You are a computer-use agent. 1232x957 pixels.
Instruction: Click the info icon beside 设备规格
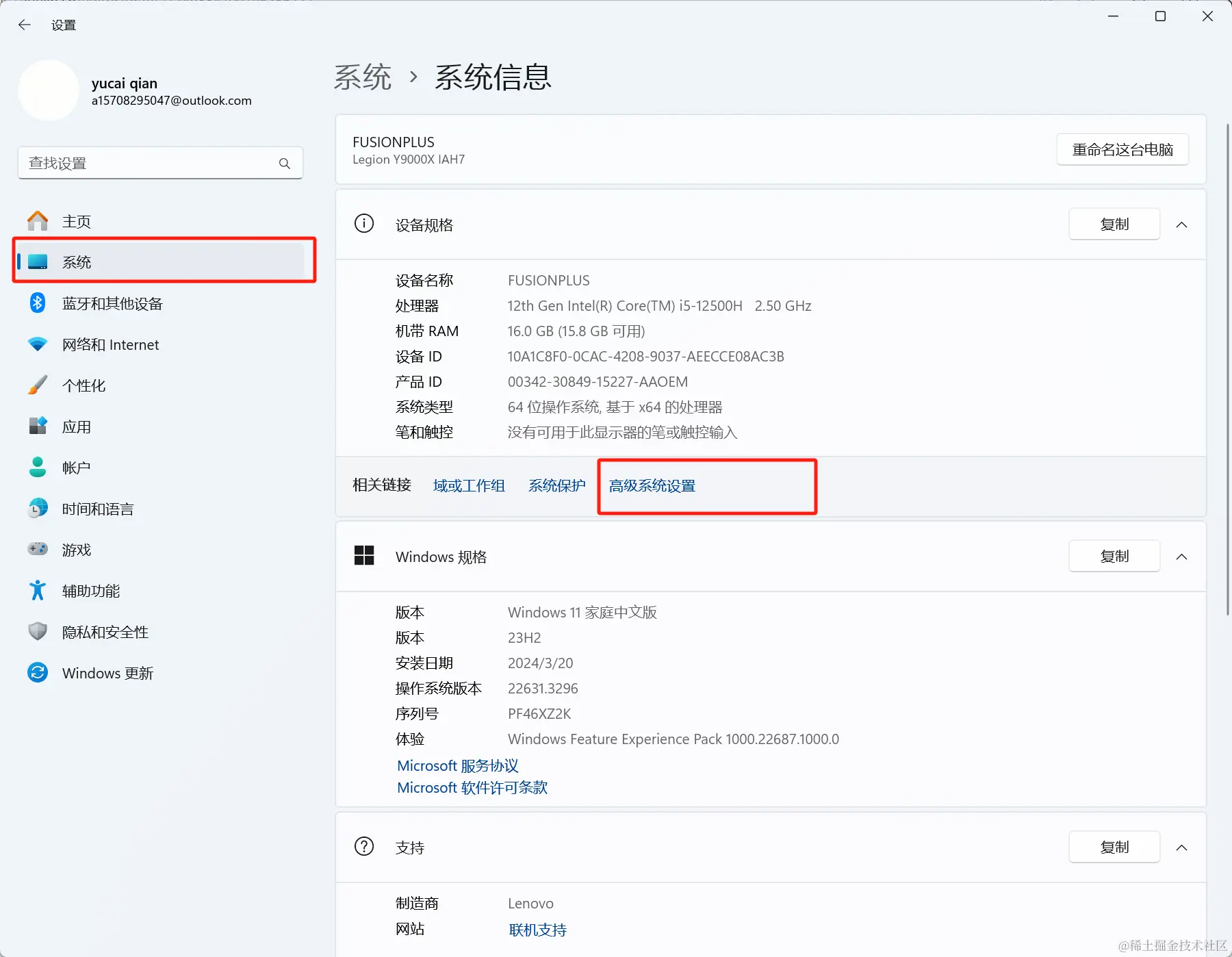(x=364, y=224)
